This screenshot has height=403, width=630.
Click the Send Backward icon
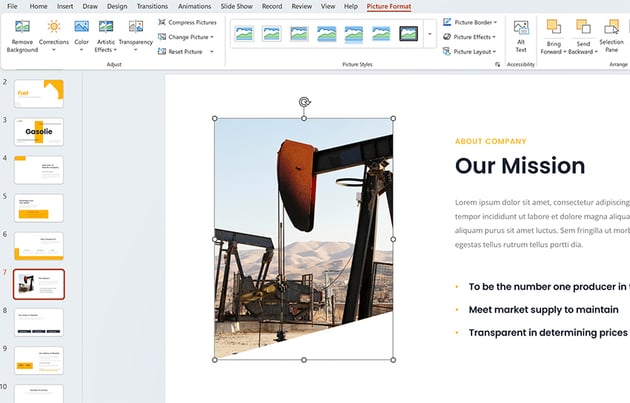[583, 27]
